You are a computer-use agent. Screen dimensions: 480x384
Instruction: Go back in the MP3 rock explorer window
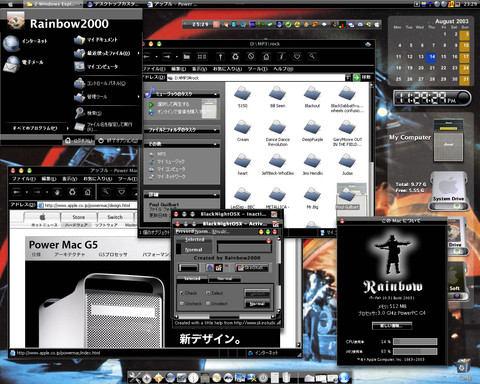pos(147,57)
